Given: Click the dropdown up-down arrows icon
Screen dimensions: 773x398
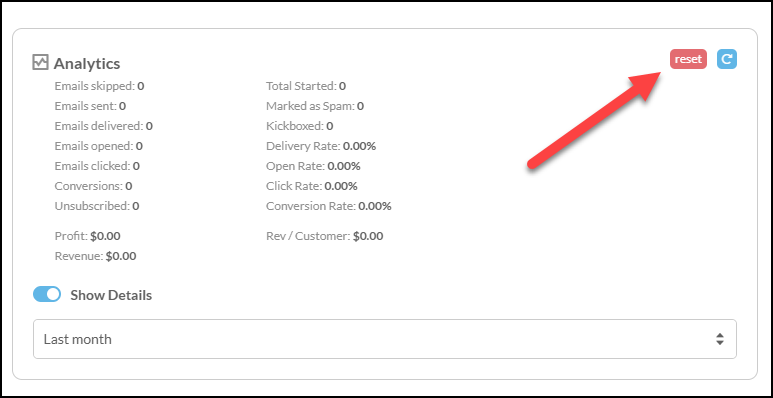Looking at the screenshot, I should click(720, 339).
